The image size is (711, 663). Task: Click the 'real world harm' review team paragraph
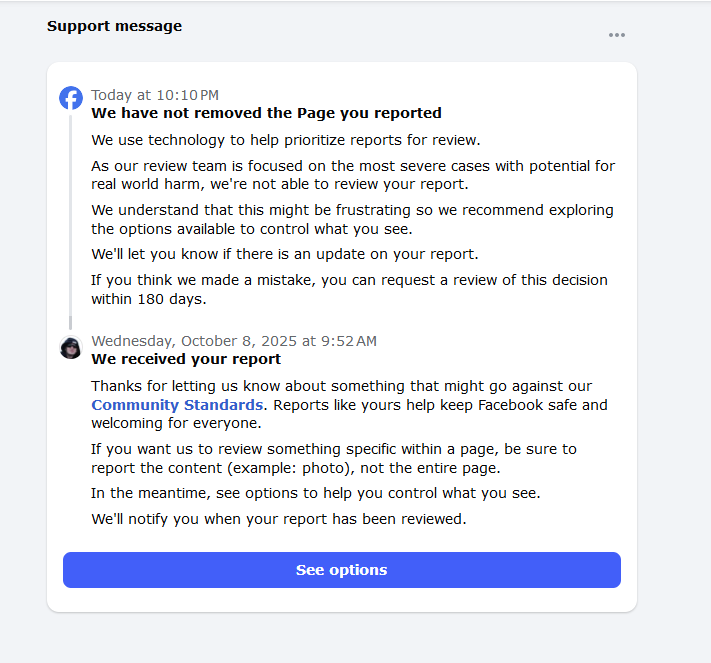point(352,175)
